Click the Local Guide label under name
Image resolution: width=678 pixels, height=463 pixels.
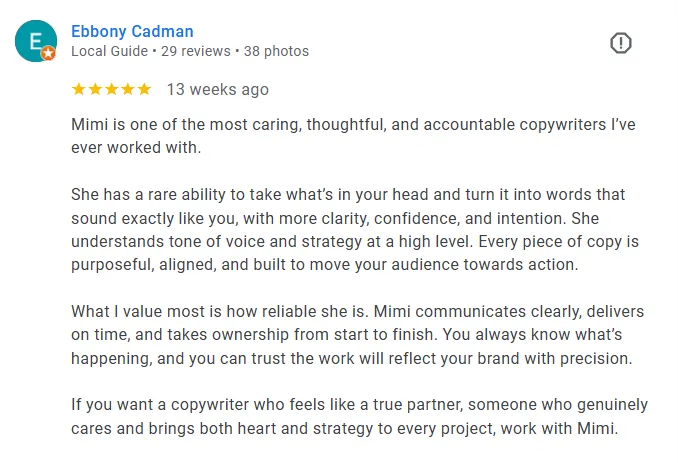click(x=108, y=51)
